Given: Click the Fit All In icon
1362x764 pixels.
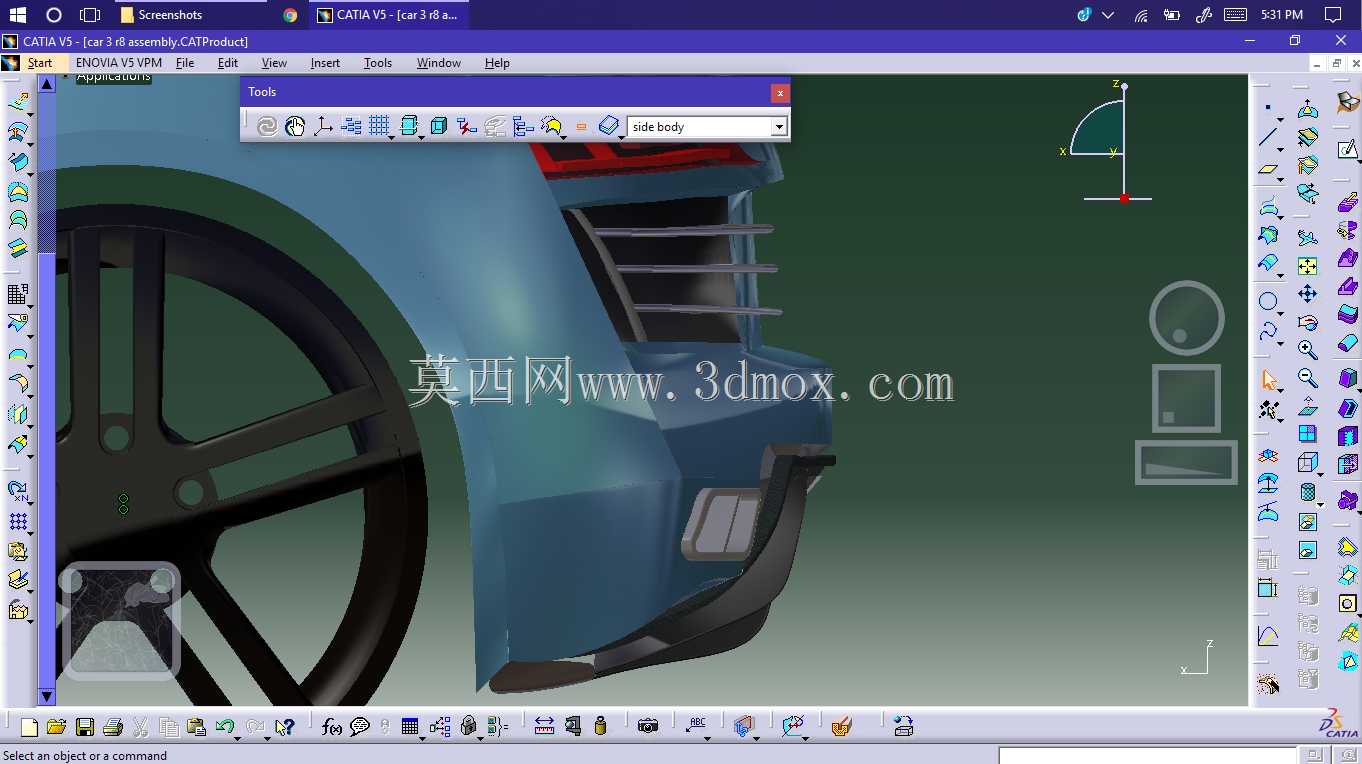Looking at the screenshot, I should click(1308, 266).
